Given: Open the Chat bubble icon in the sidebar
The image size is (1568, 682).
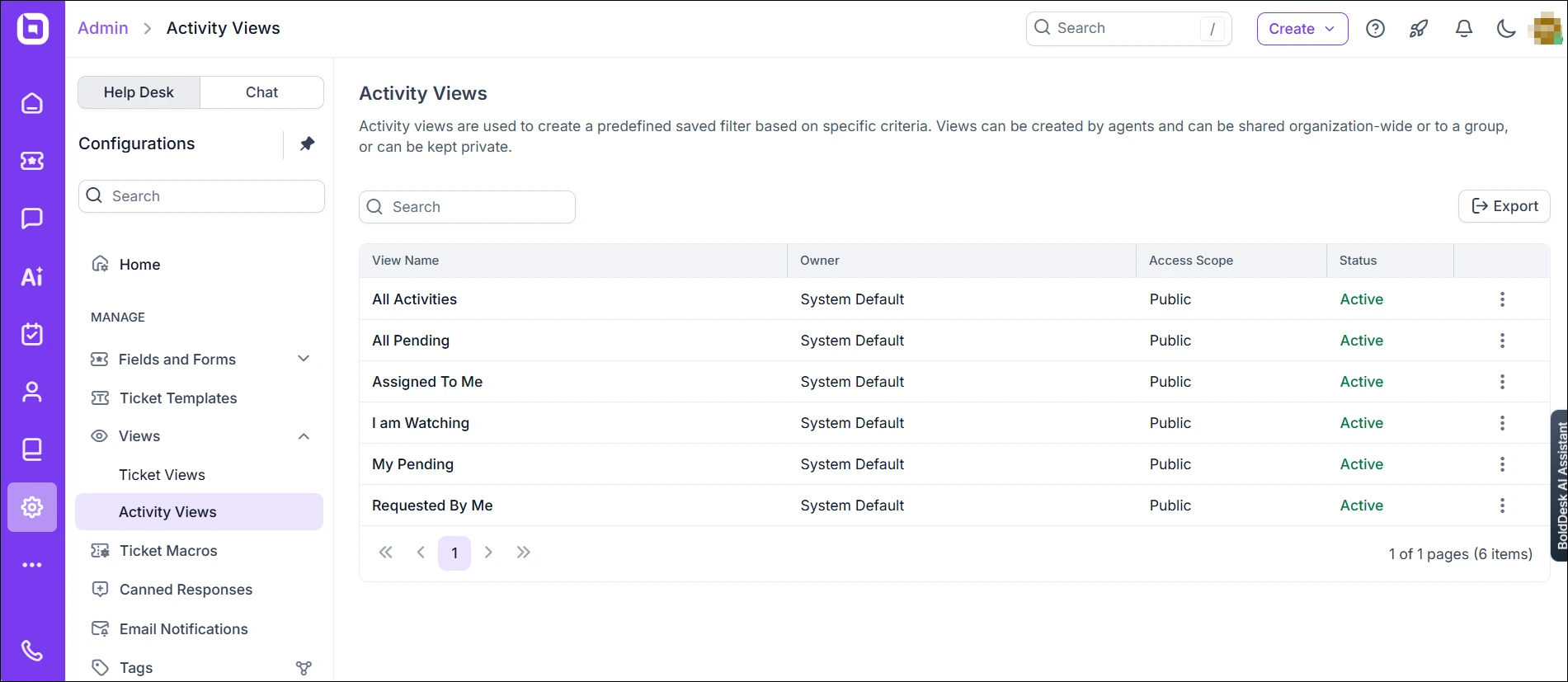Looking at the screenshot, I should point(32,219).
